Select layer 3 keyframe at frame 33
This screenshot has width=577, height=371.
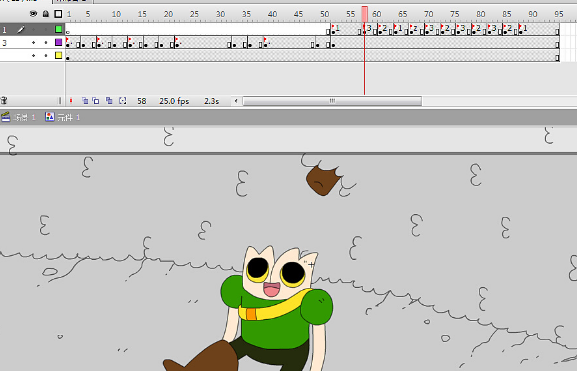(x=234, y=43)
